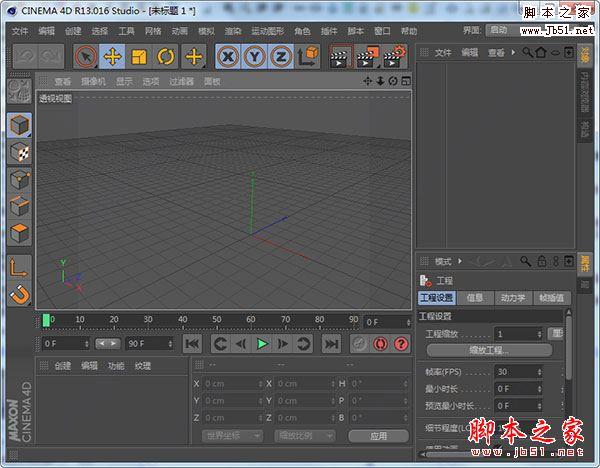
Task: Click the 应用 apply button
Action: pos(378,436)
